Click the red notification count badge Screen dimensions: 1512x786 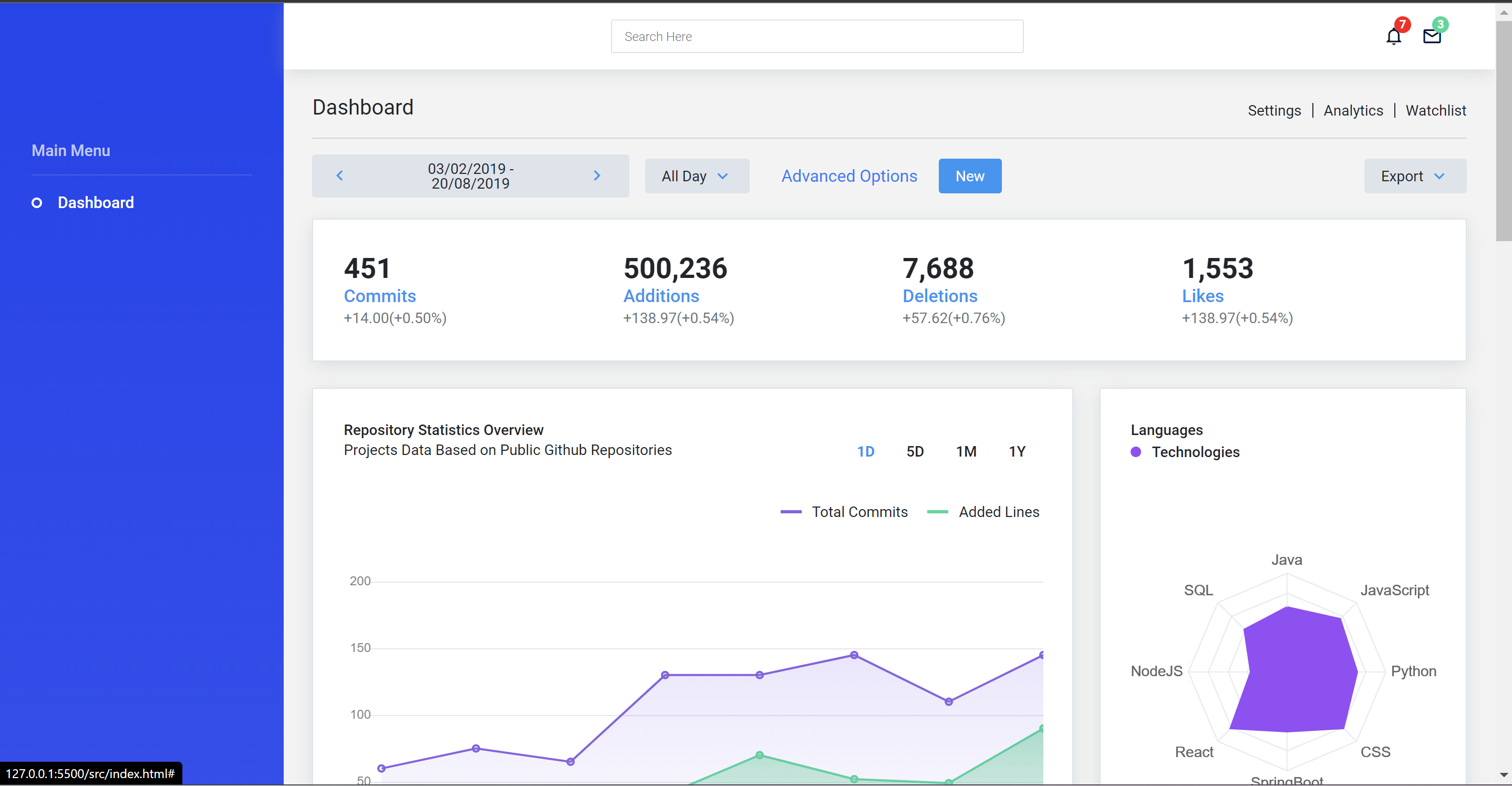(x=1402, y=25)
